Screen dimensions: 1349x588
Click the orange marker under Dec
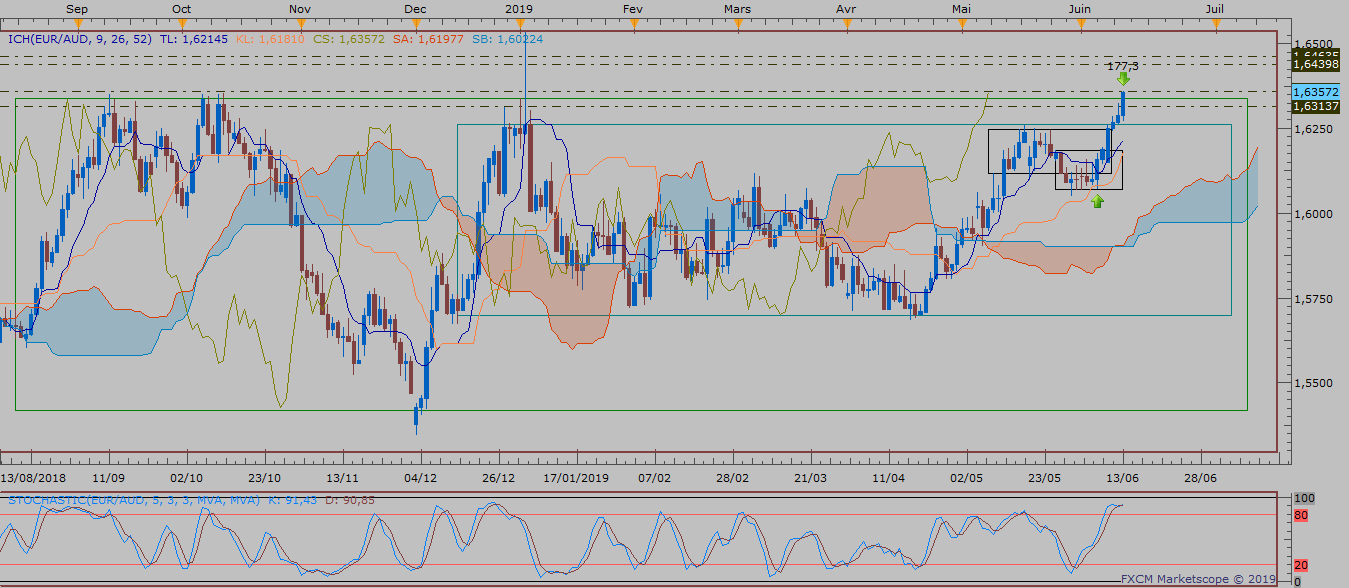(417, 22)
